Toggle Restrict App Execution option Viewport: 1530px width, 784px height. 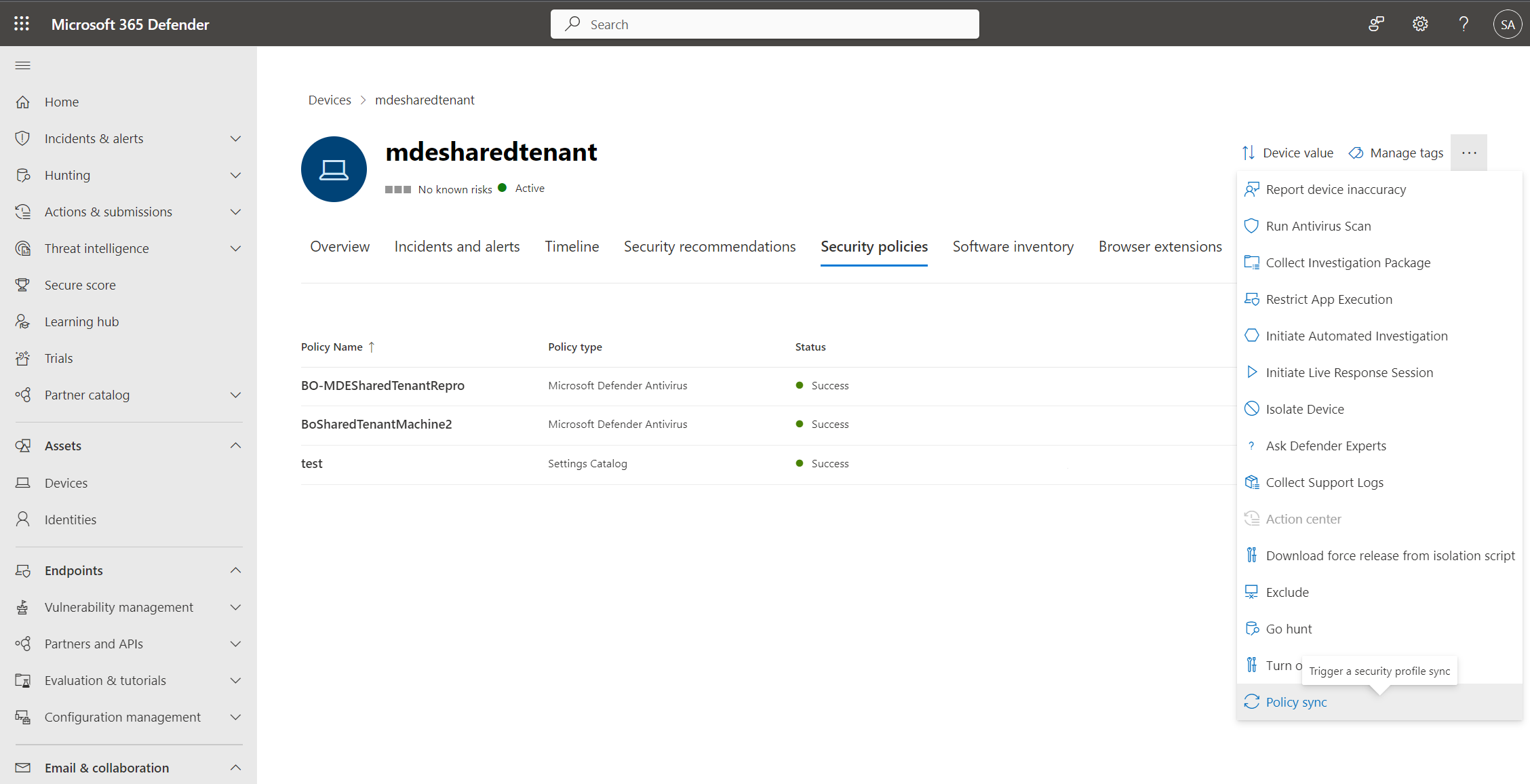[1327, 298]
